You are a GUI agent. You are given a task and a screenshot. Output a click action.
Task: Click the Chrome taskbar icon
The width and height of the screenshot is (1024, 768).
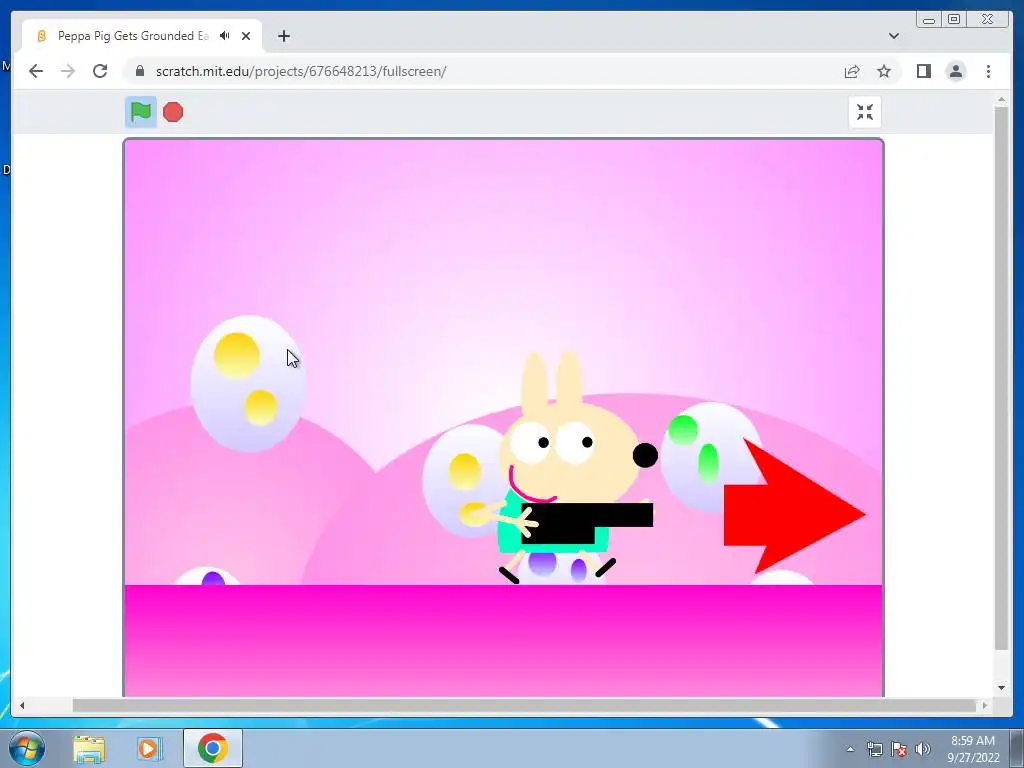[212, 748]
